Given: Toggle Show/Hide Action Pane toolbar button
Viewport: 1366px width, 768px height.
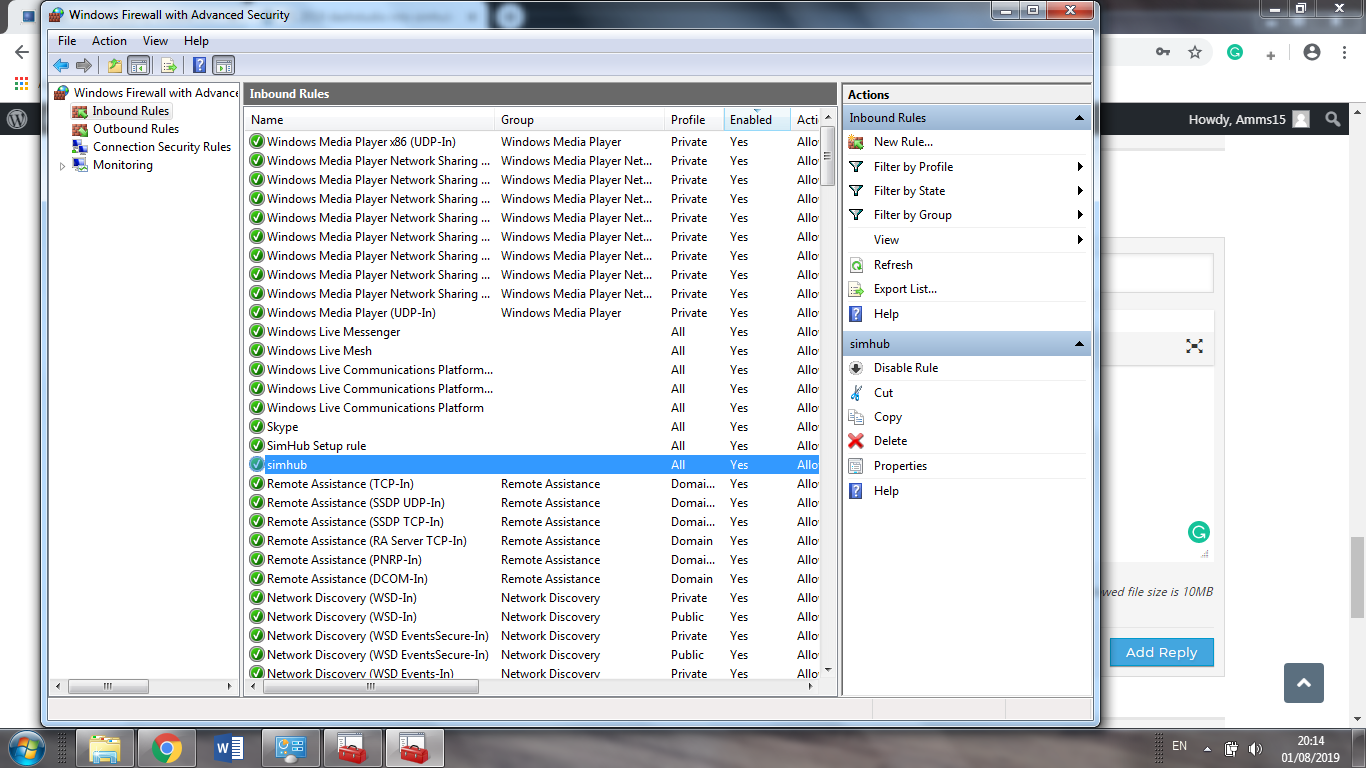Looking at the screenshot, I should pos(223,66).
